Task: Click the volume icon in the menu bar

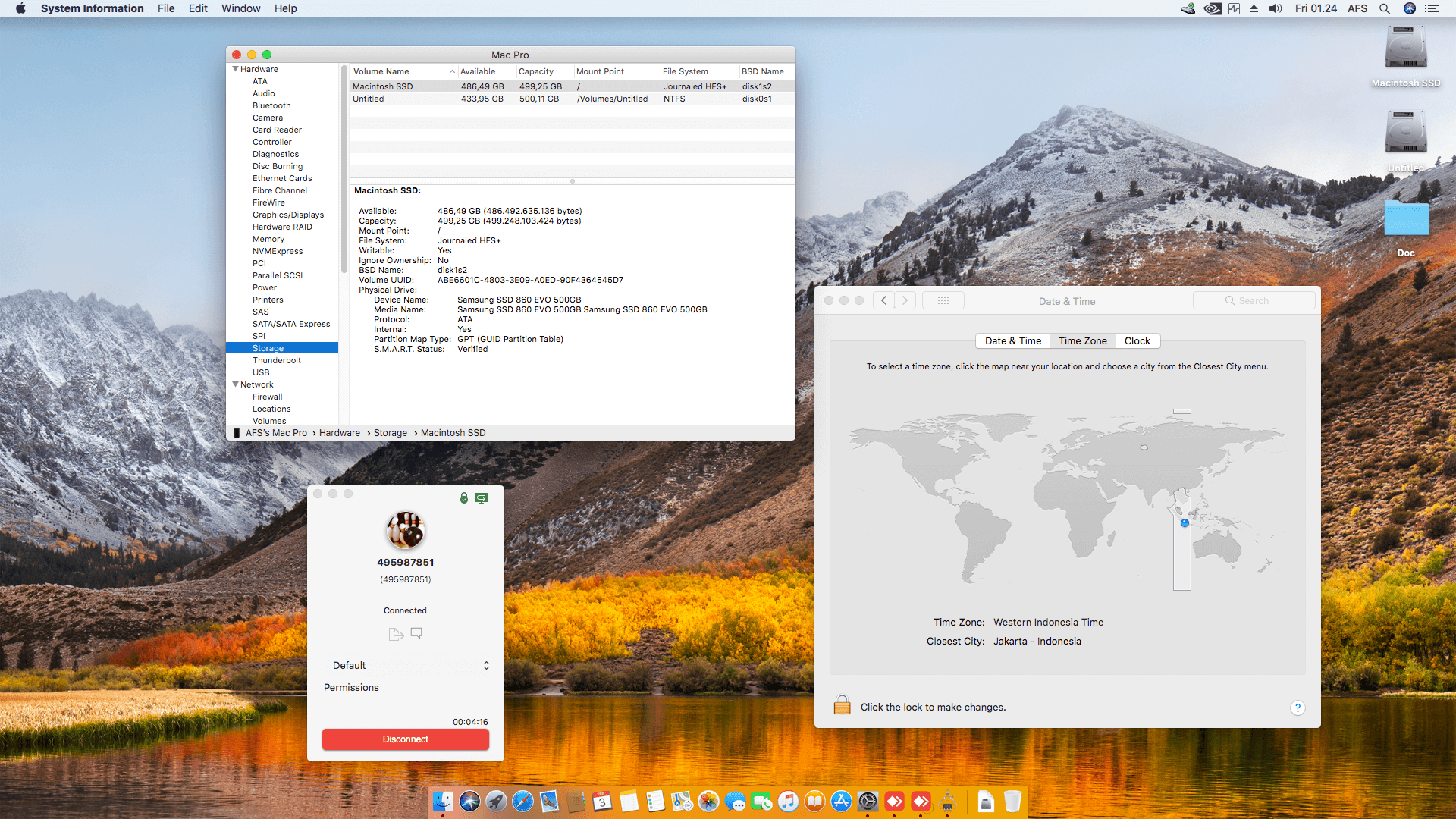Action: (x=1275, y=8)
